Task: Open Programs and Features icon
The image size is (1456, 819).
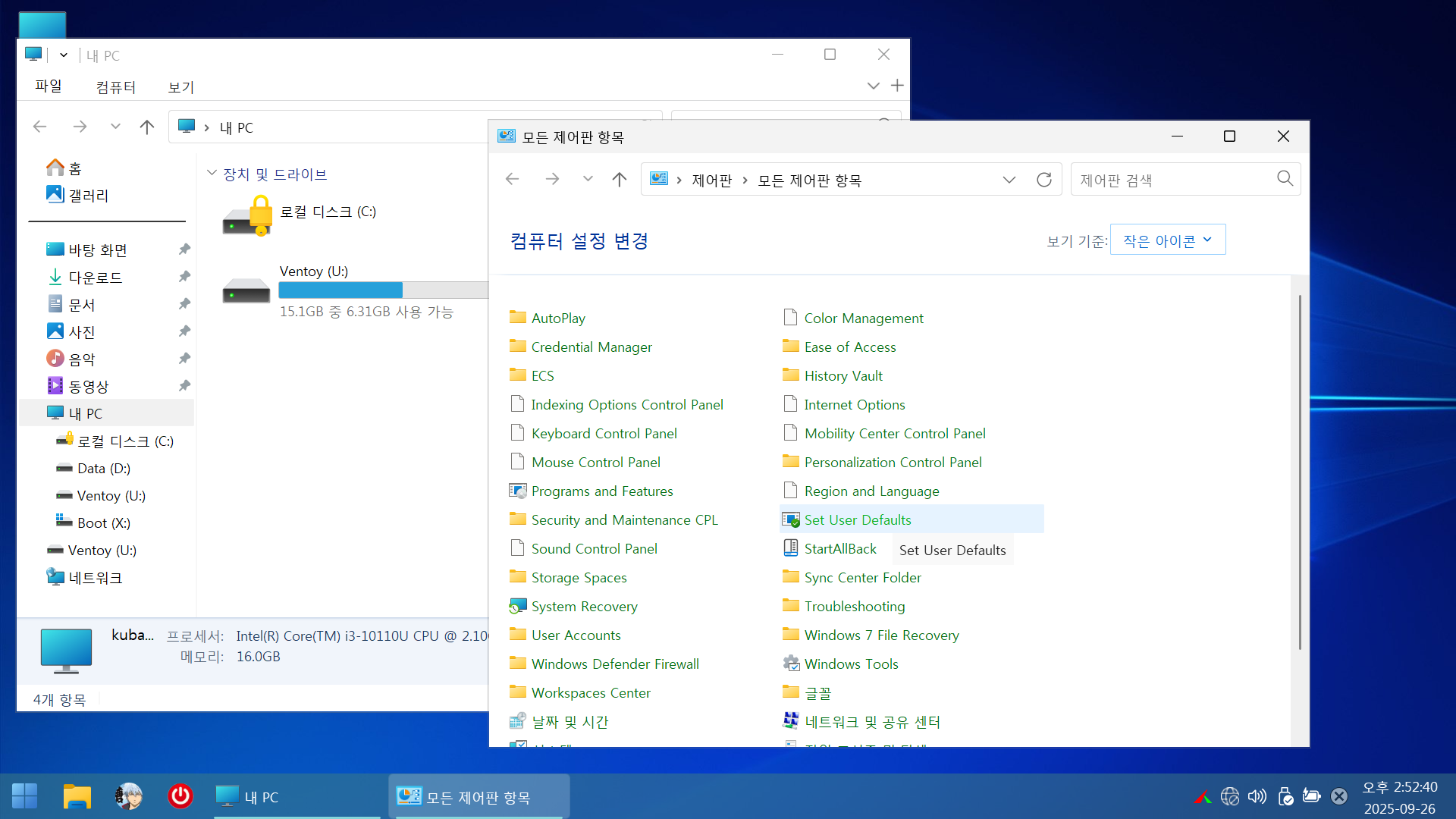Action: click(x=518, y=491)
